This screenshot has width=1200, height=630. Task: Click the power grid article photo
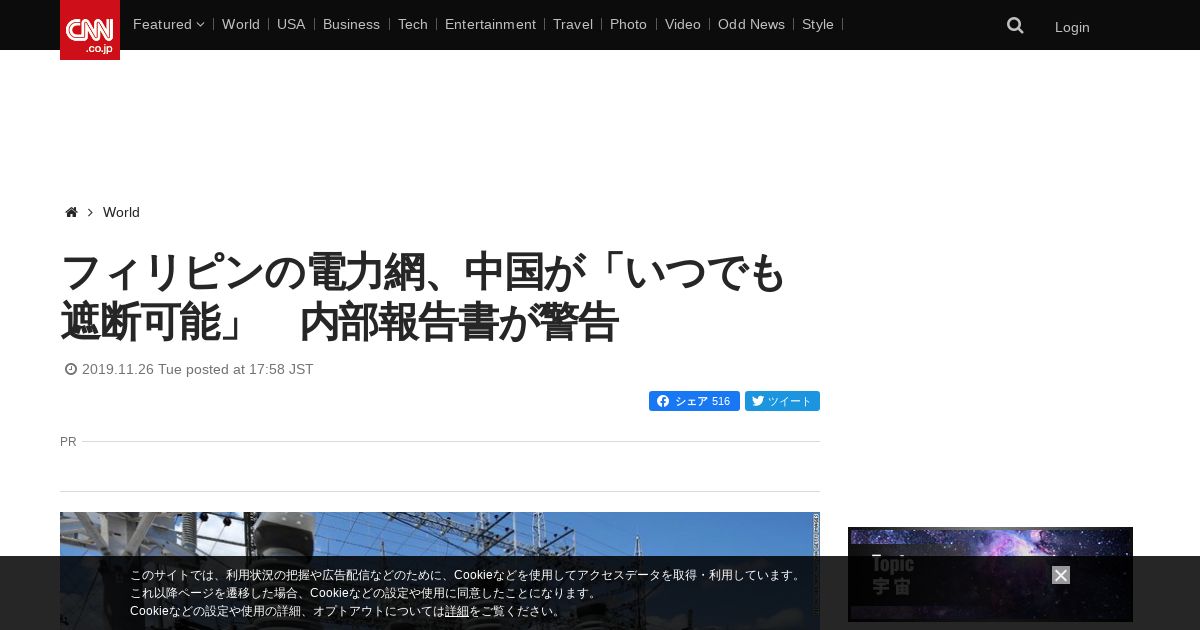(x=440, y=571)
